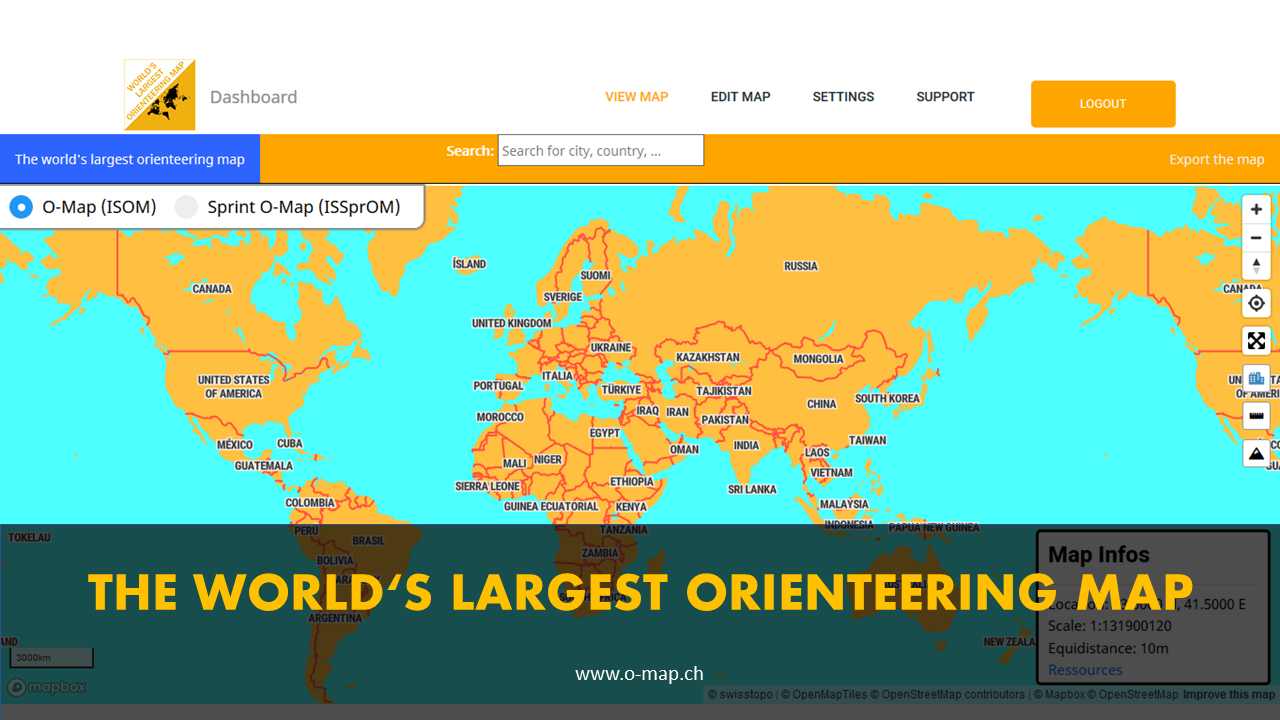Open the Support page
Screen dimensions: 1280x720
click(945, 97)
